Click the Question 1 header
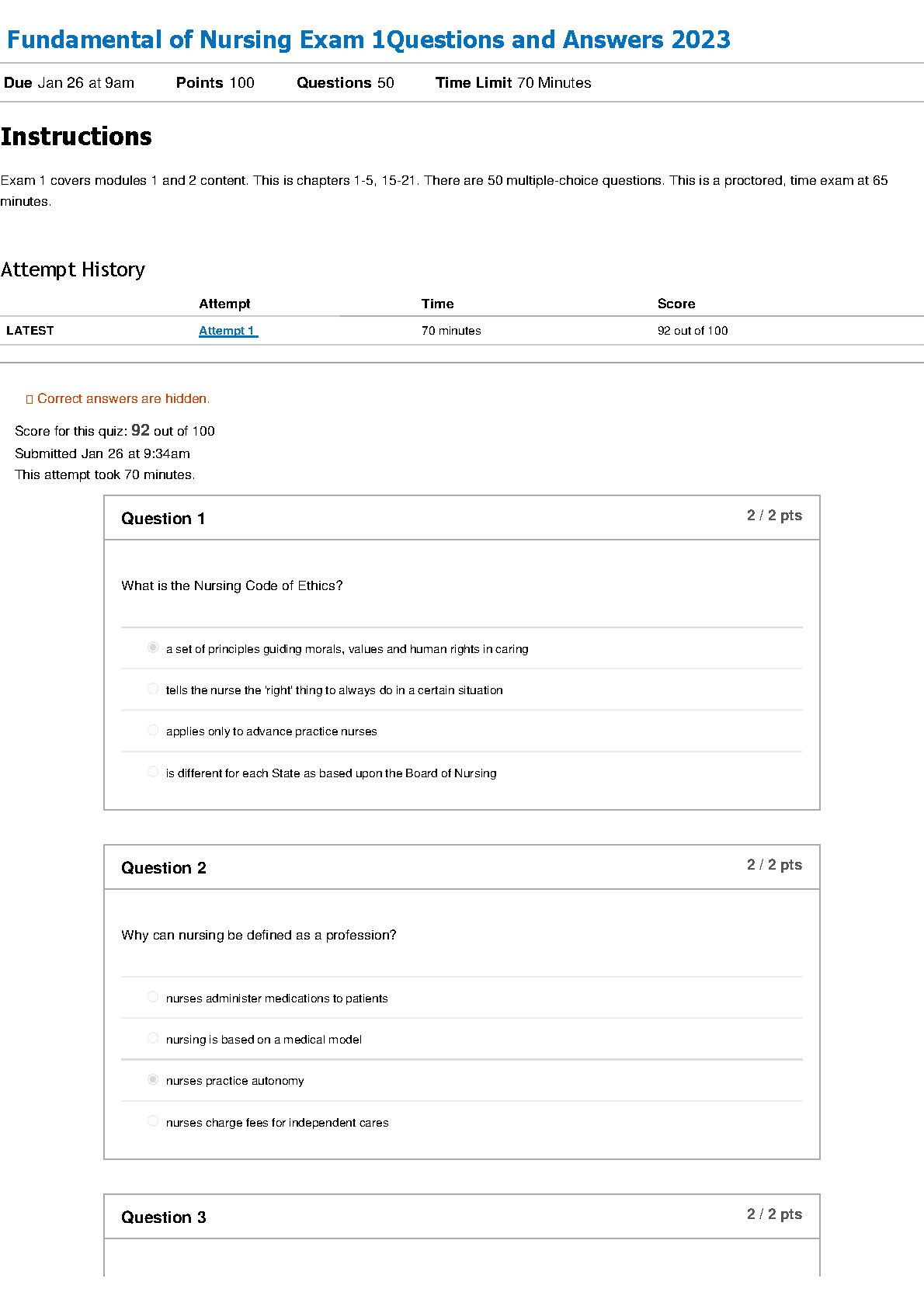Image resolution: width=924 pixels, height=1306 pixels. click(x=163, y=519)
